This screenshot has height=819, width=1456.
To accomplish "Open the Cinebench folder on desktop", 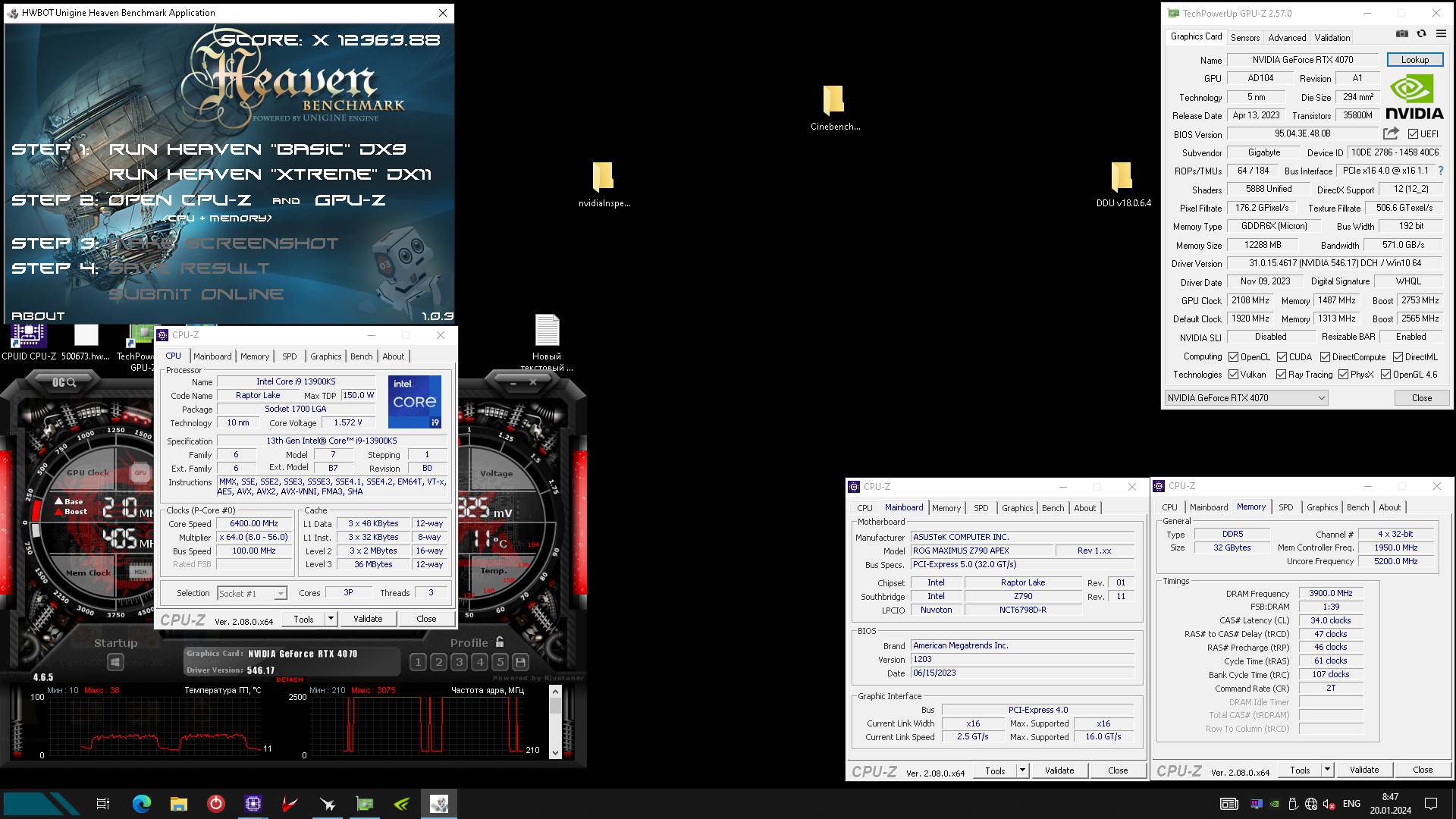I will click(x=834, y=108).
